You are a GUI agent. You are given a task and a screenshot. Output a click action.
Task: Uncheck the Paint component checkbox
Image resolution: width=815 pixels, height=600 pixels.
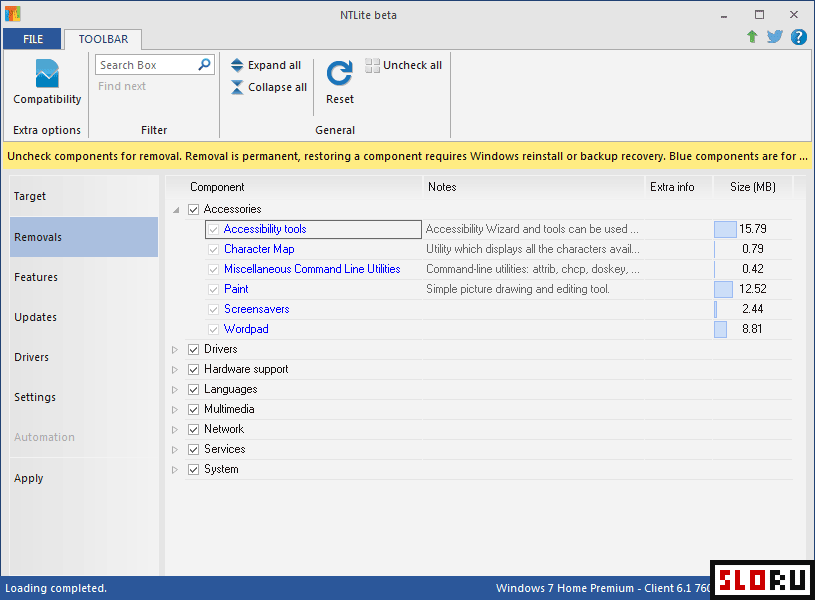[213, 289]
